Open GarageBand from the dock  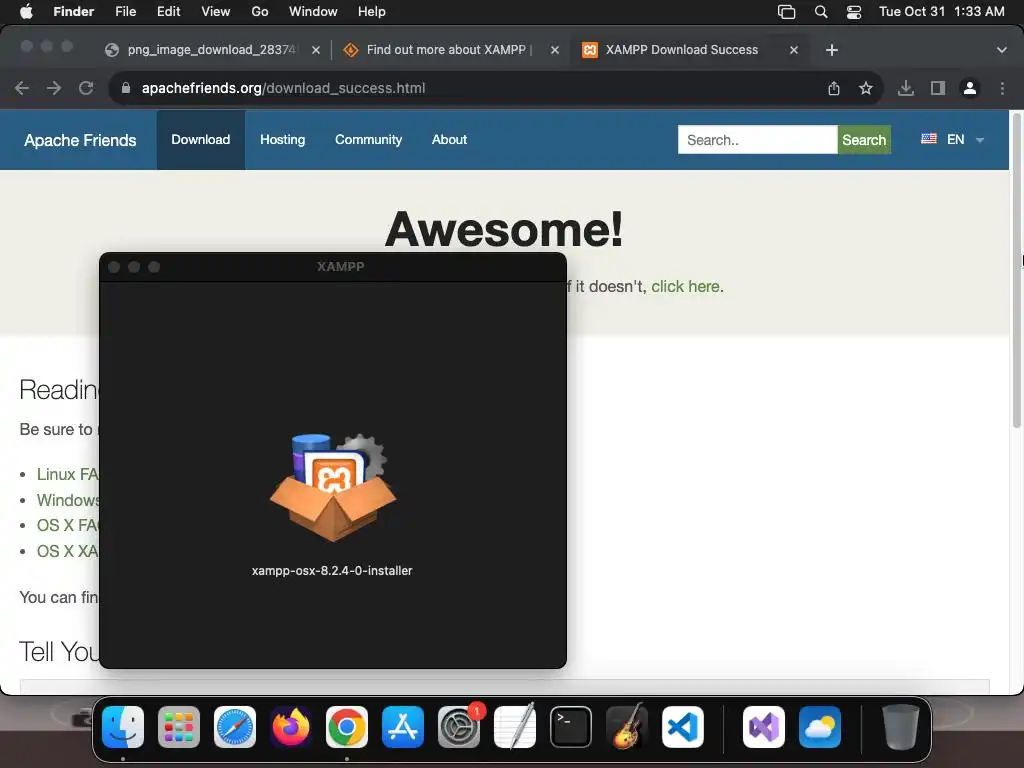pyautogui.click(x=627, y=727)
